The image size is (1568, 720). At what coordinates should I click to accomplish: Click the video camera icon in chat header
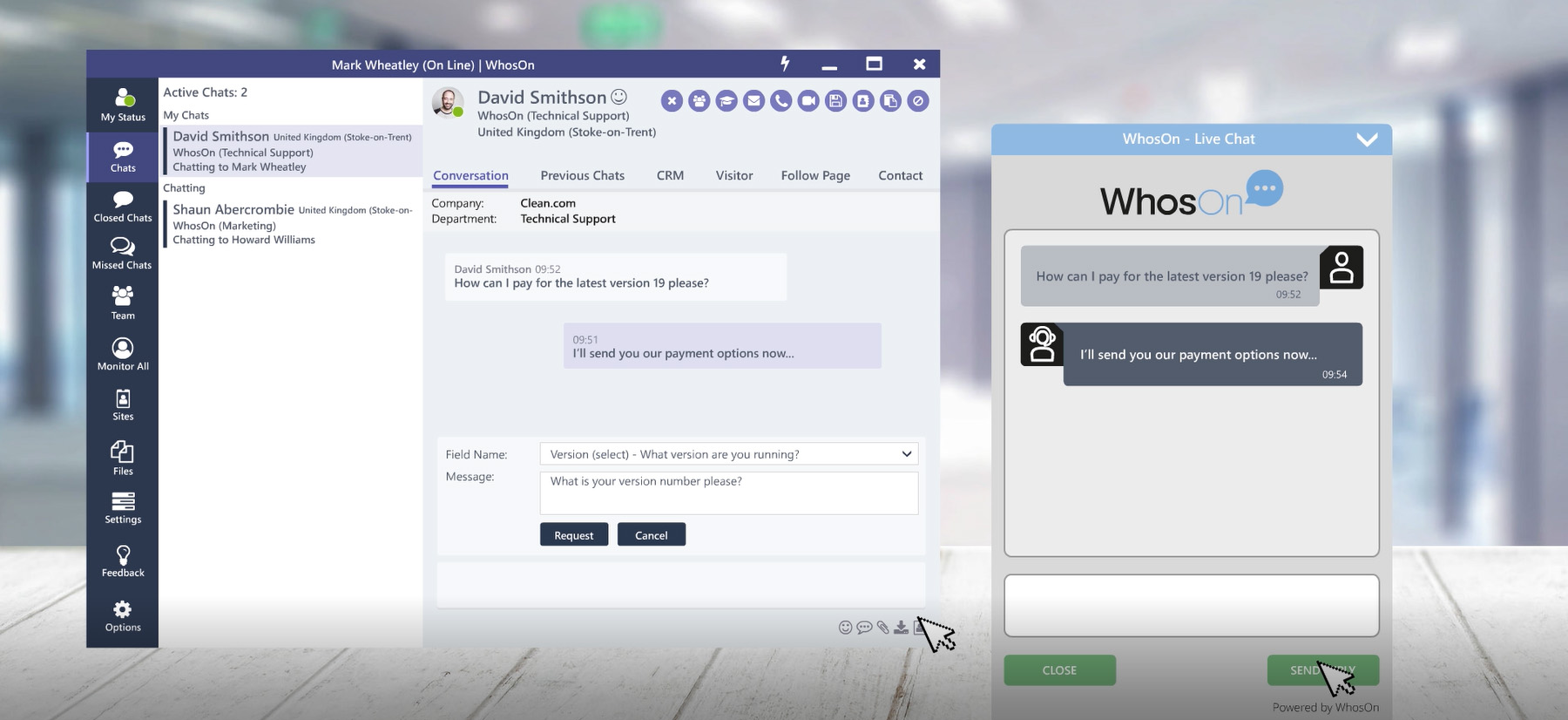coord(808,101)
